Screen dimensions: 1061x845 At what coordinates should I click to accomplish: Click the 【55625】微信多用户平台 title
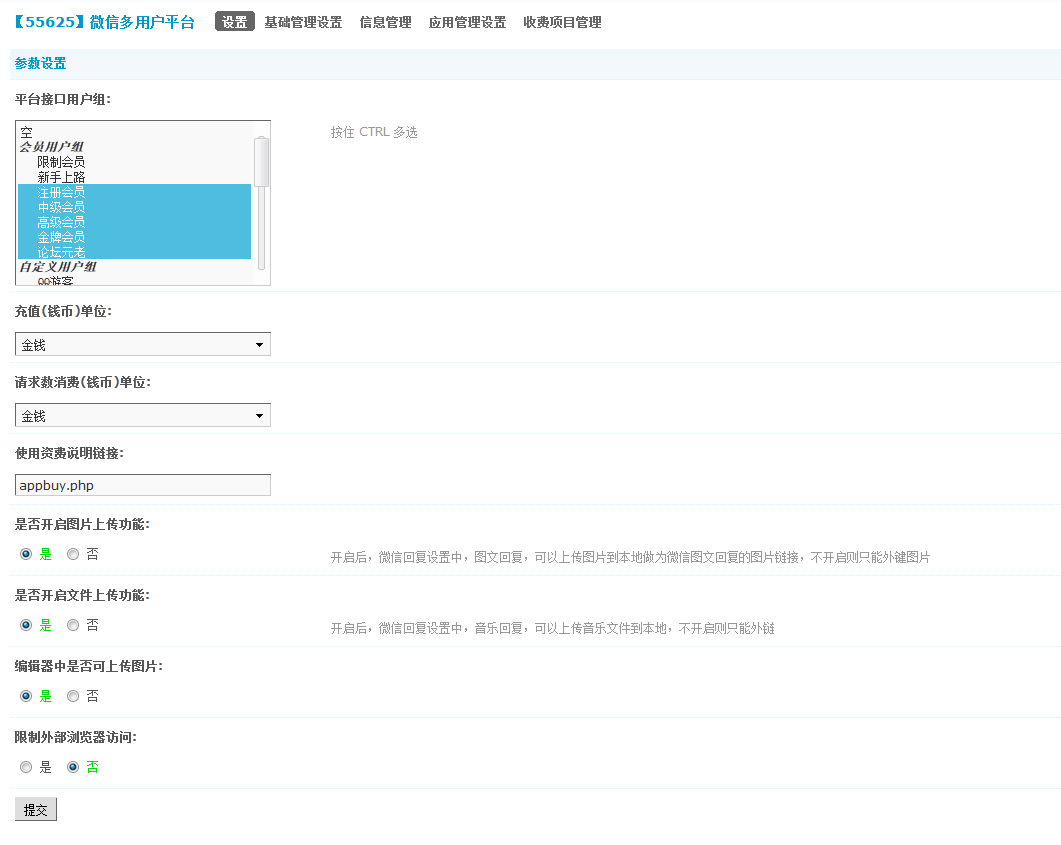click(105, 22)
